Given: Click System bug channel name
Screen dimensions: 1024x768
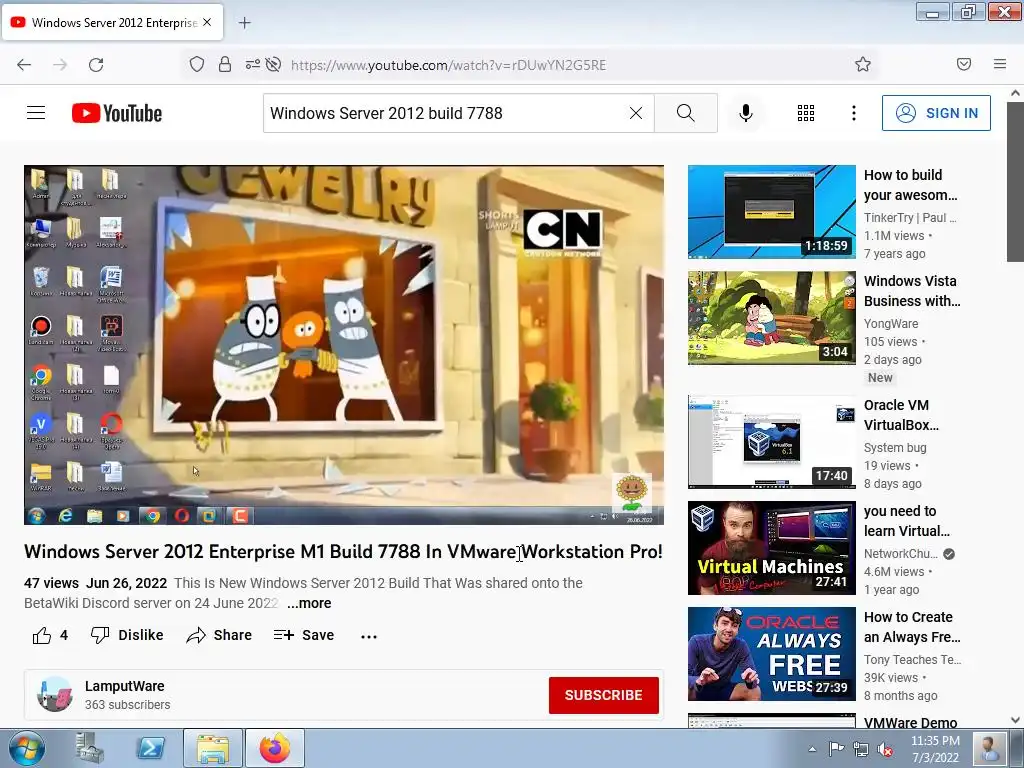Looking at the screenshot, I should tap(895, 447).
